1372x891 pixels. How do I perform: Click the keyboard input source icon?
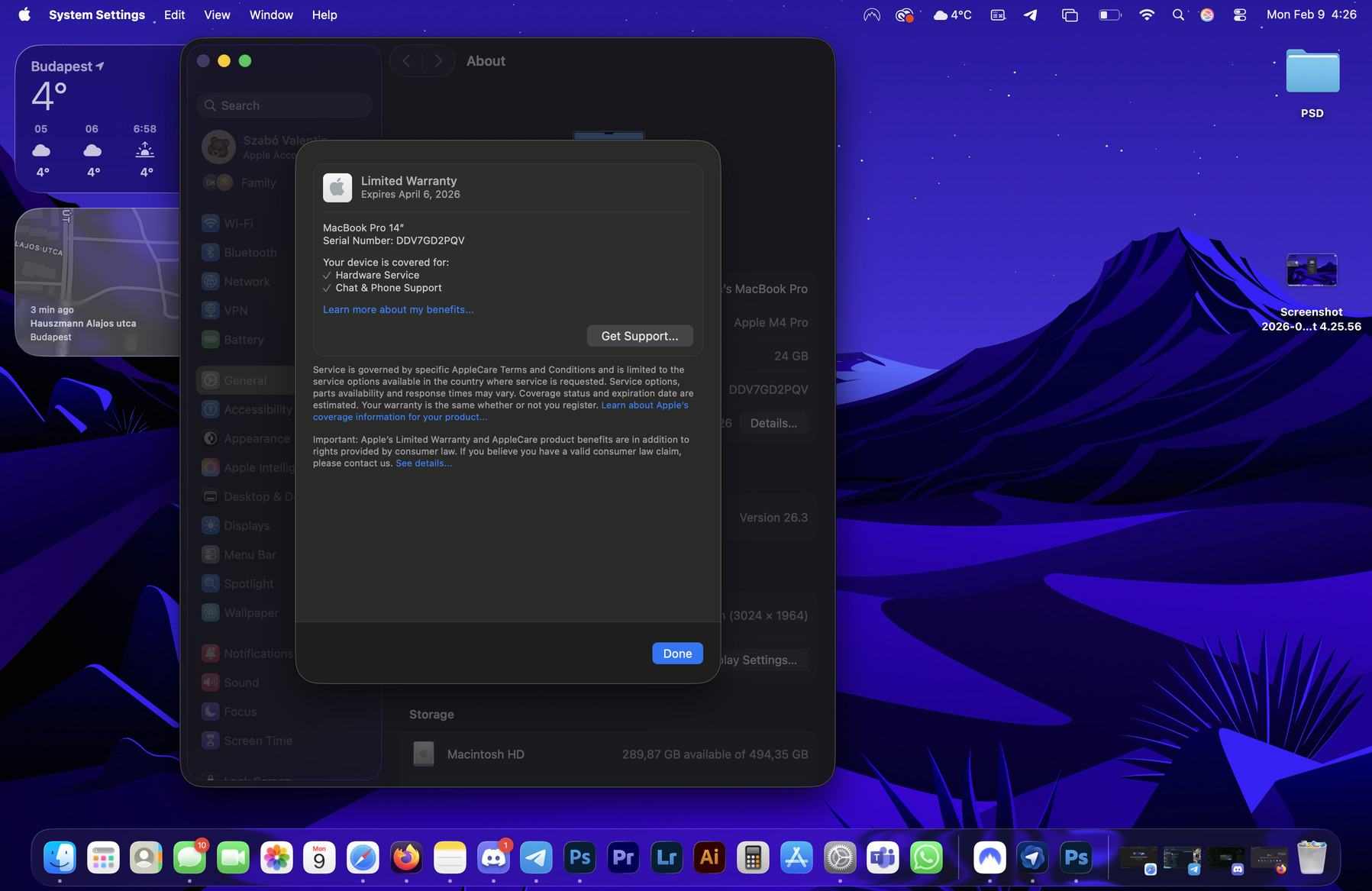[x=998, y=15]
